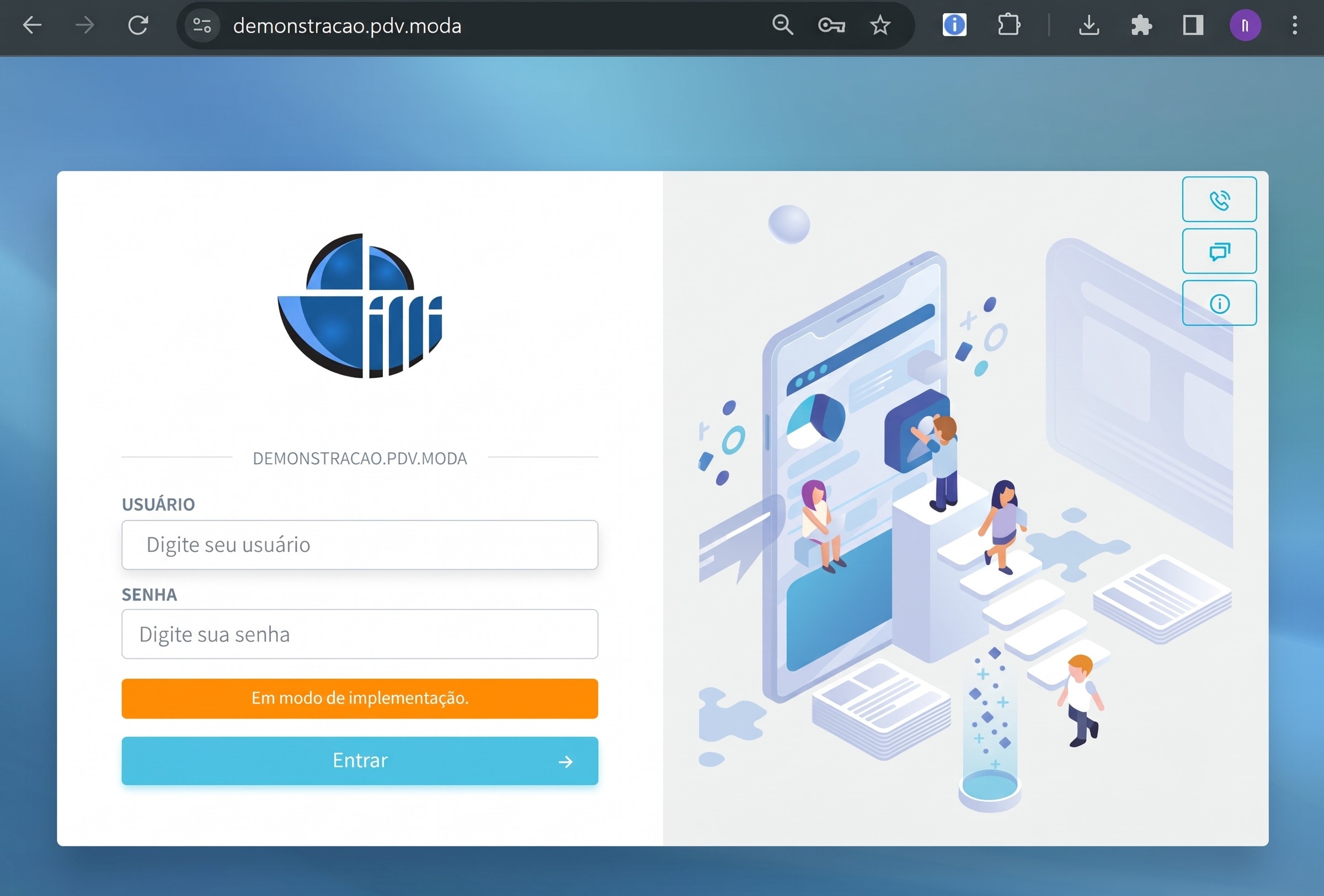The width and height of the screenshot is (1324, 896).
Task: Open the browser three-dot menu
Action: click(x=1294, y=25)
